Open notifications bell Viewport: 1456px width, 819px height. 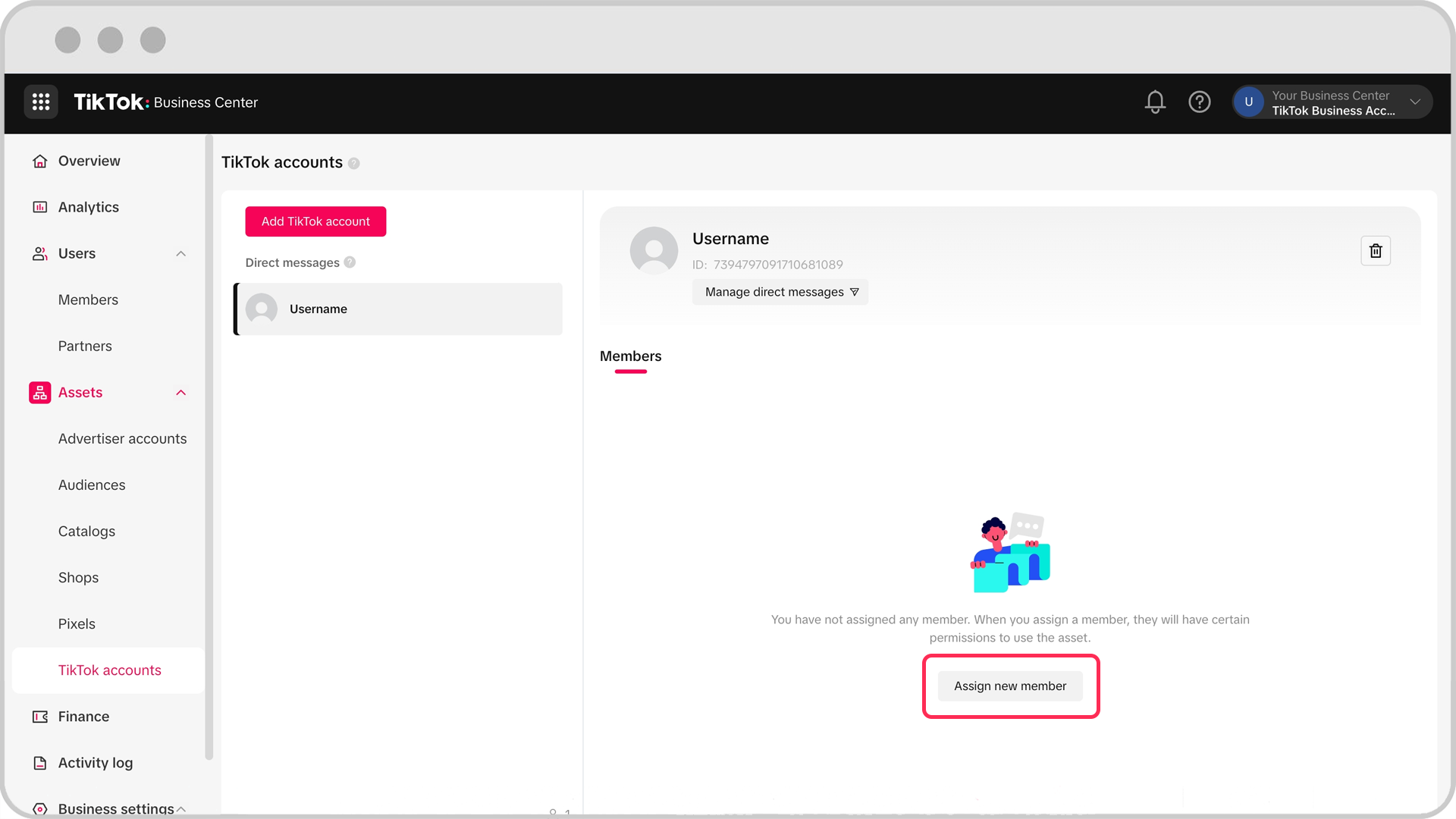pyautogui.click(x=1155, y=102)
